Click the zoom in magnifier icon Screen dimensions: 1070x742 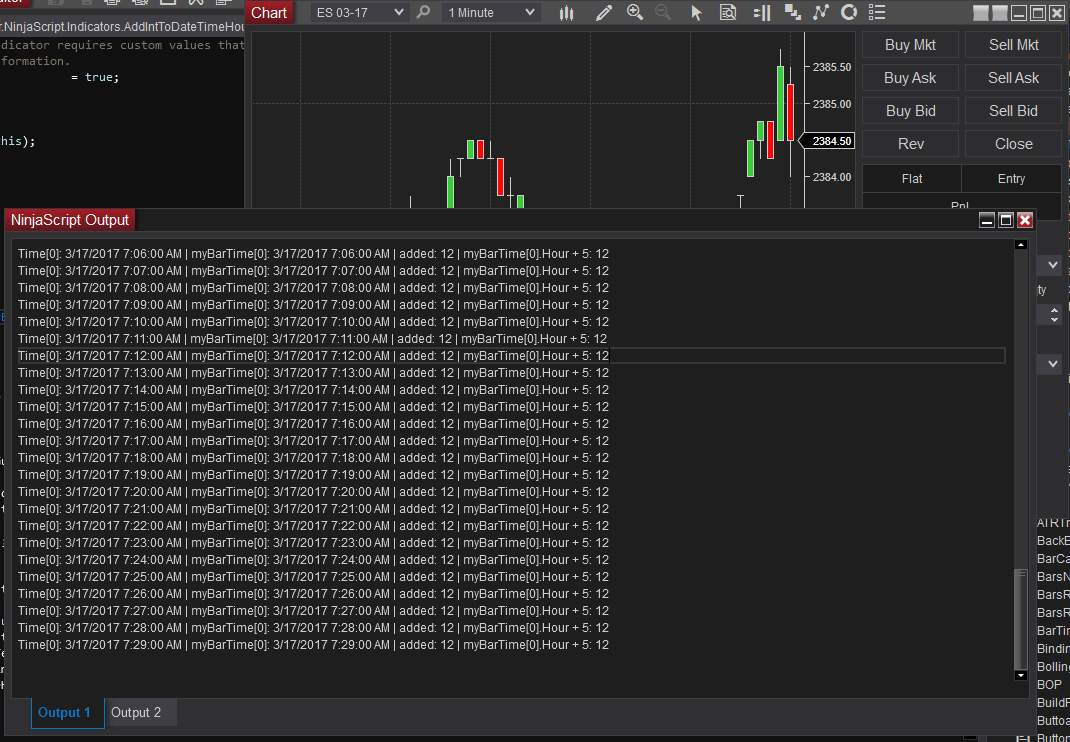coord(635,12)
